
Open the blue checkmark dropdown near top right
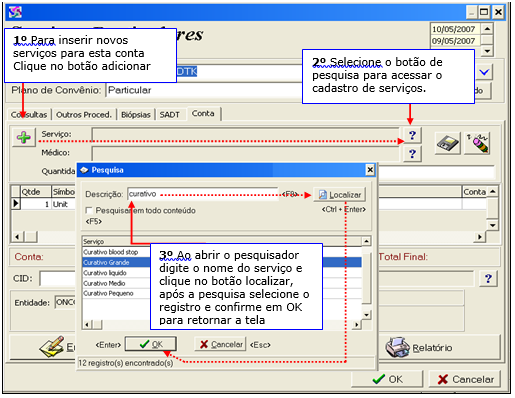[x=484, y=72]
